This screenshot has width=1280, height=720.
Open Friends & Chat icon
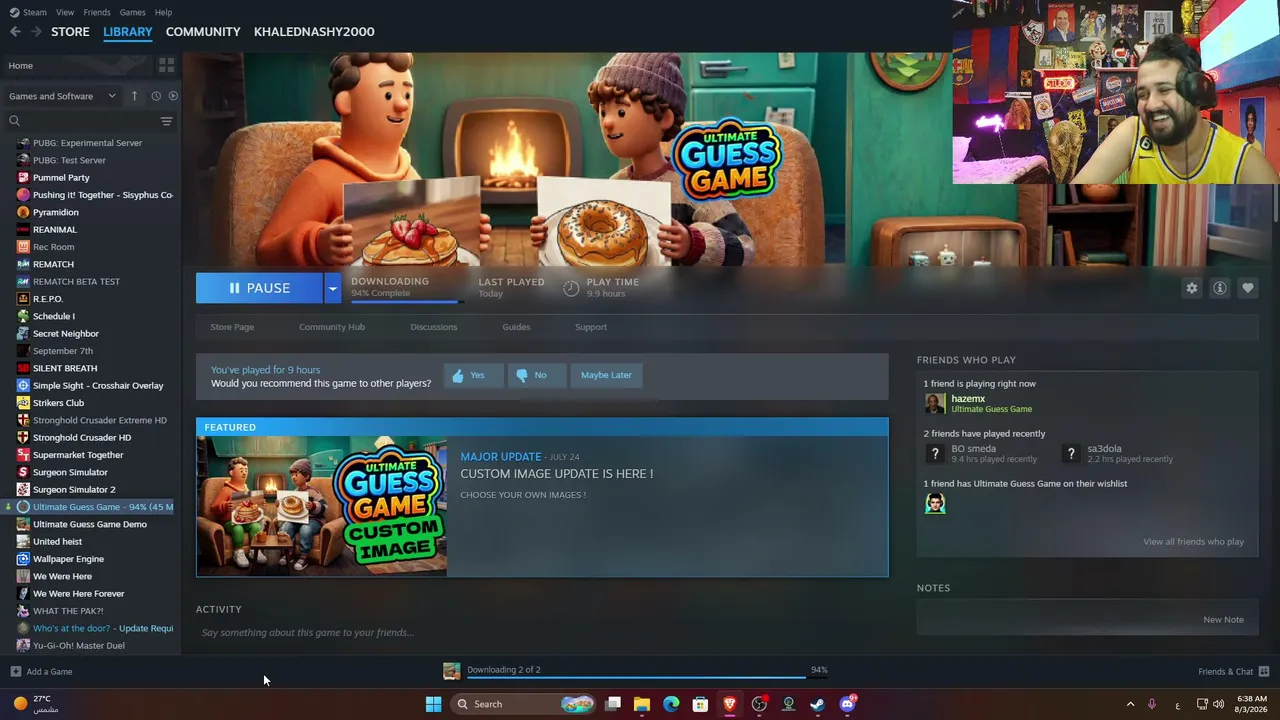[x=1263, y=672]
